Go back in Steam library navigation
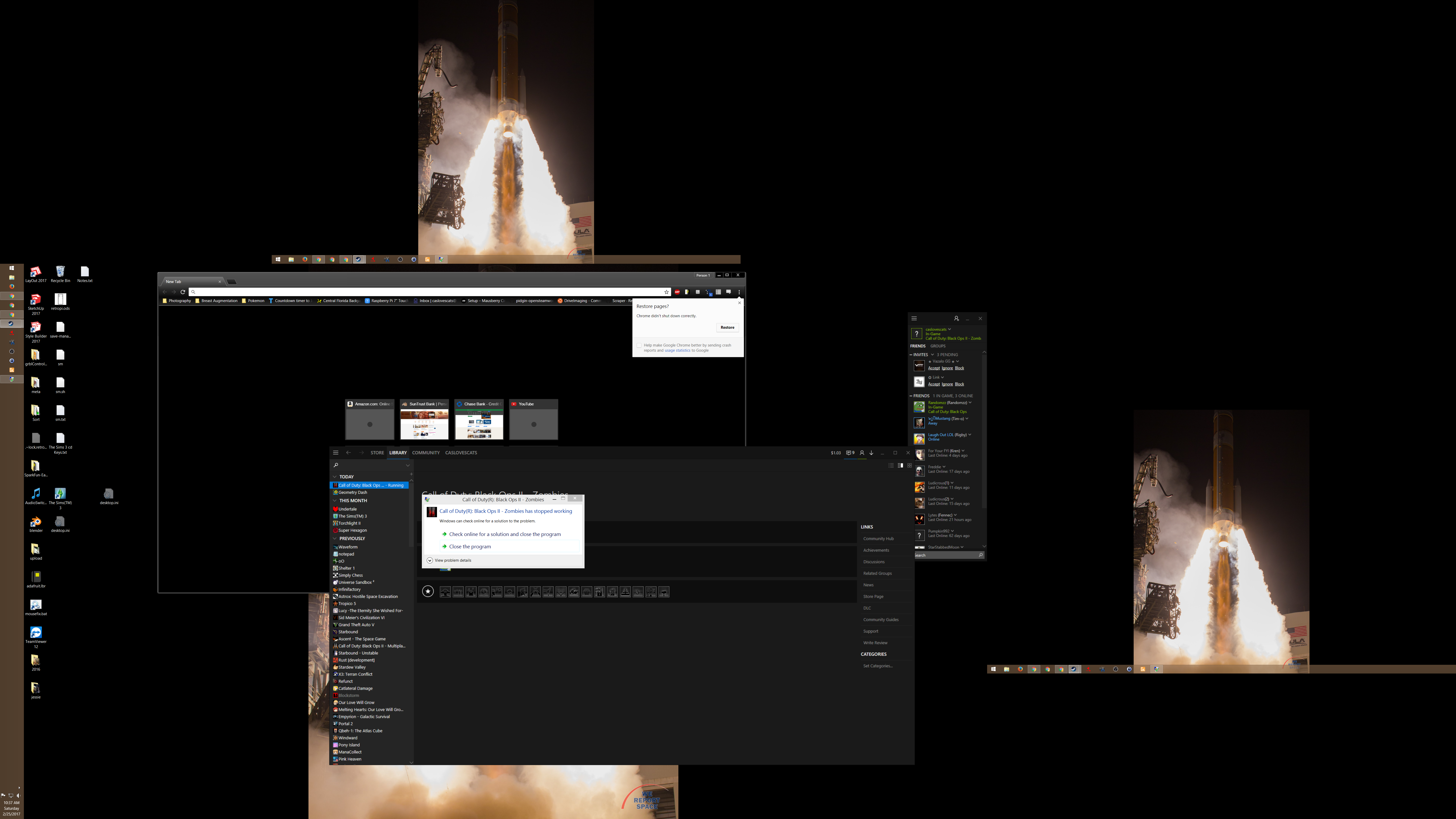 pyautogui.click(x=348, y=453)
